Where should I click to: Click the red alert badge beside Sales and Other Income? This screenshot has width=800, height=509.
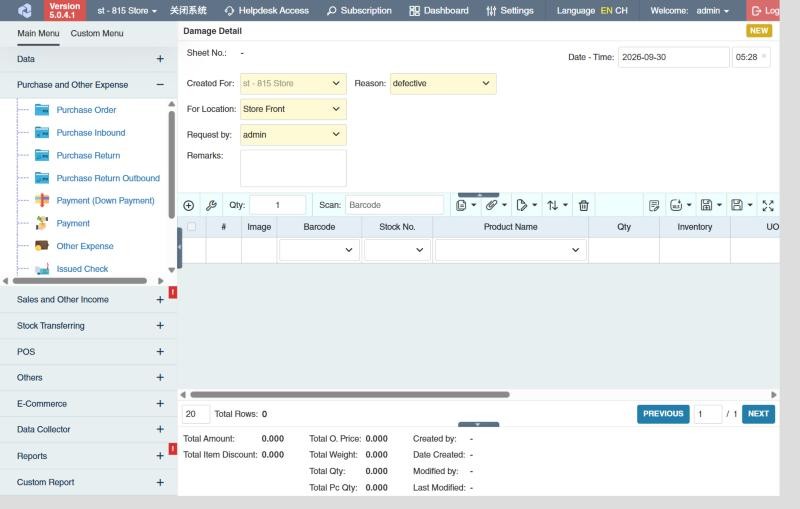(x=173, y=292)
